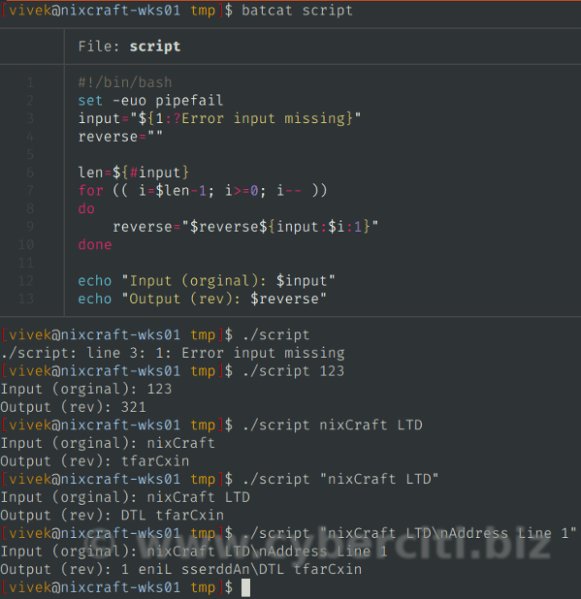Click the quoted './script "nixCraft LTD"' command
This screenshot has height=599, width=581.
(340, 479)
